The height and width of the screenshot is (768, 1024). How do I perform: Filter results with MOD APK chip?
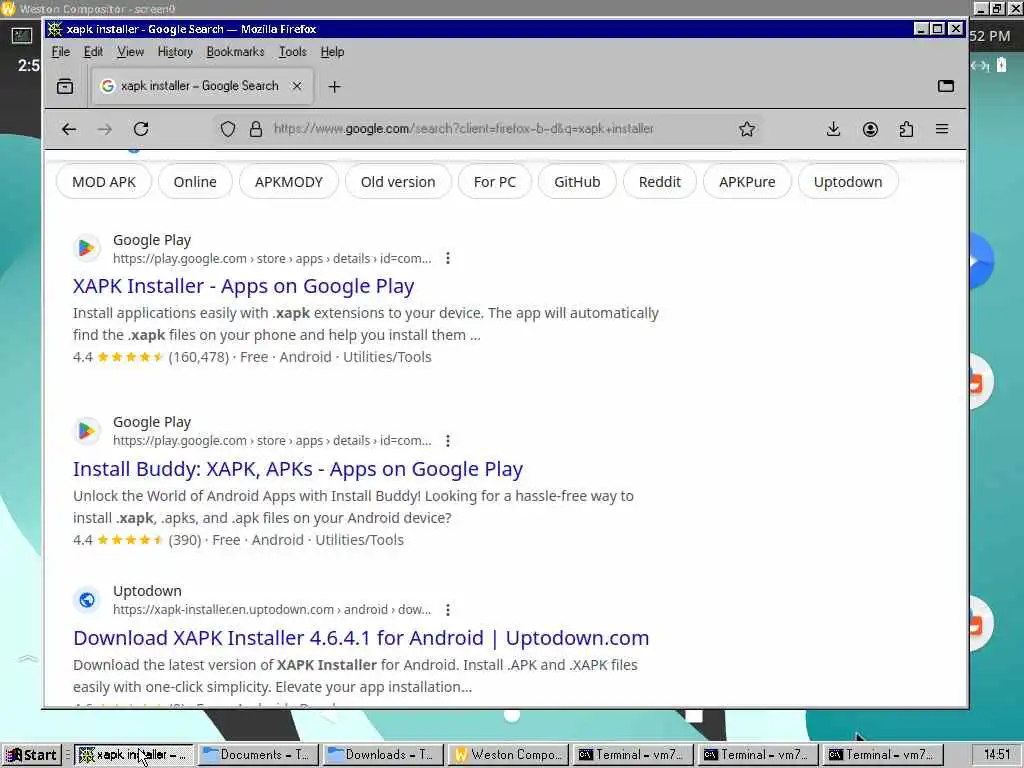(x=104, y=182)
